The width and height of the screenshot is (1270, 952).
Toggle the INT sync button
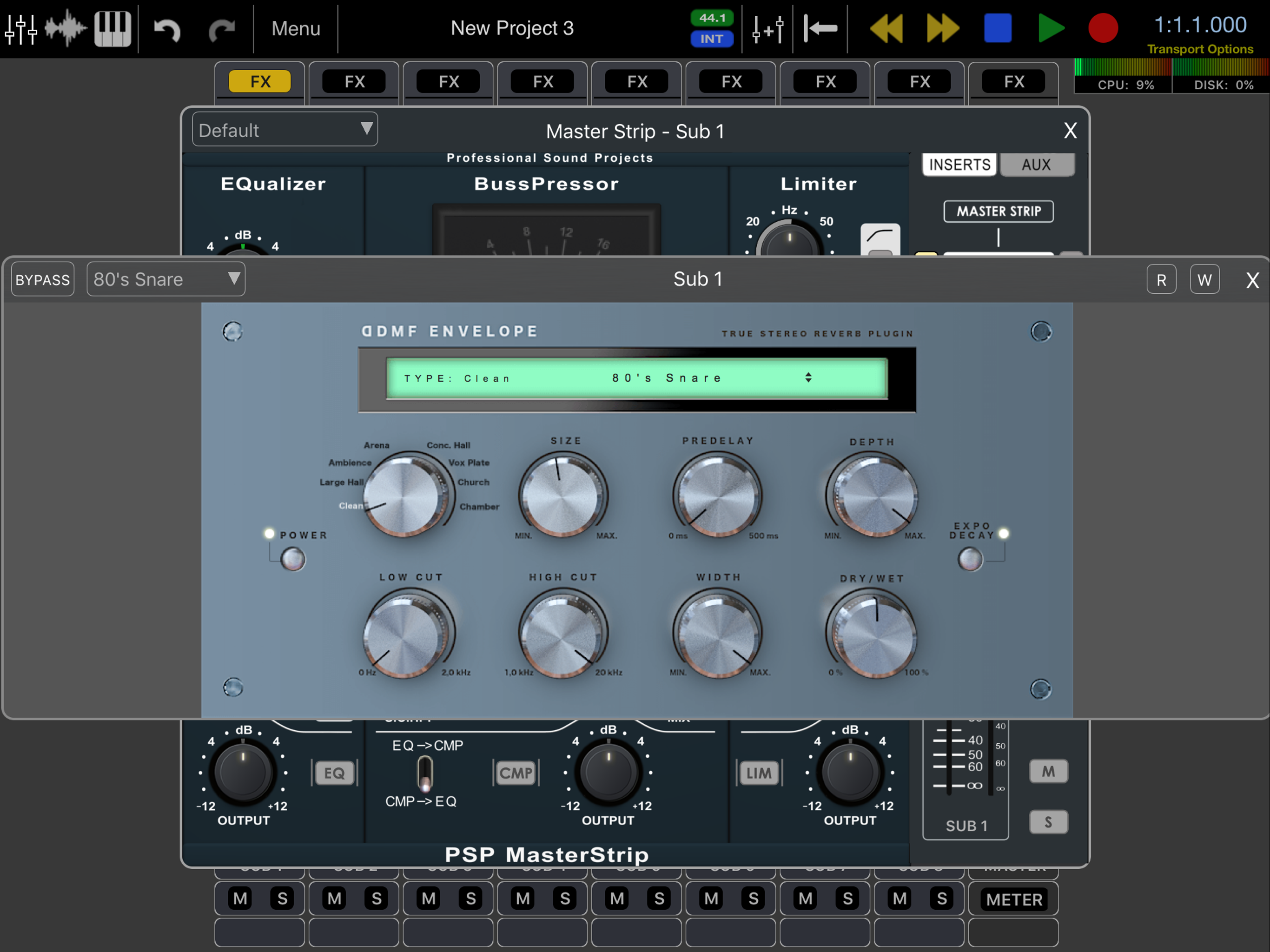click(x=712, y=39)
